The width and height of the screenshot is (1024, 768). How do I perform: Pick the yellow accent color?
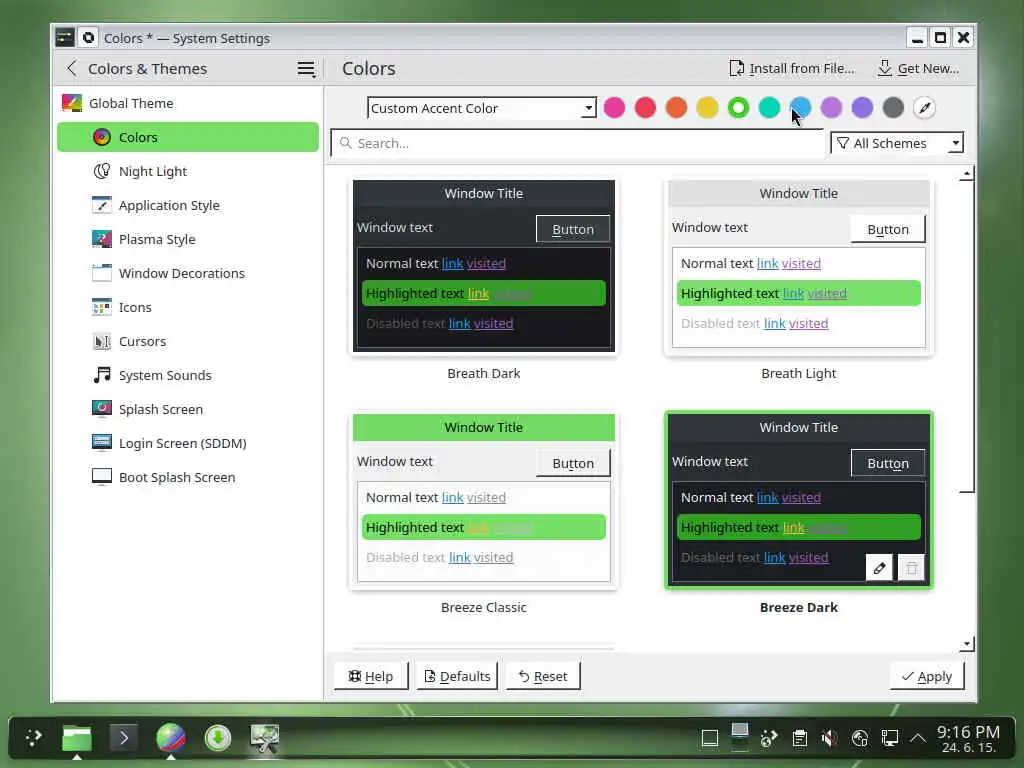[x=707, y=108]
